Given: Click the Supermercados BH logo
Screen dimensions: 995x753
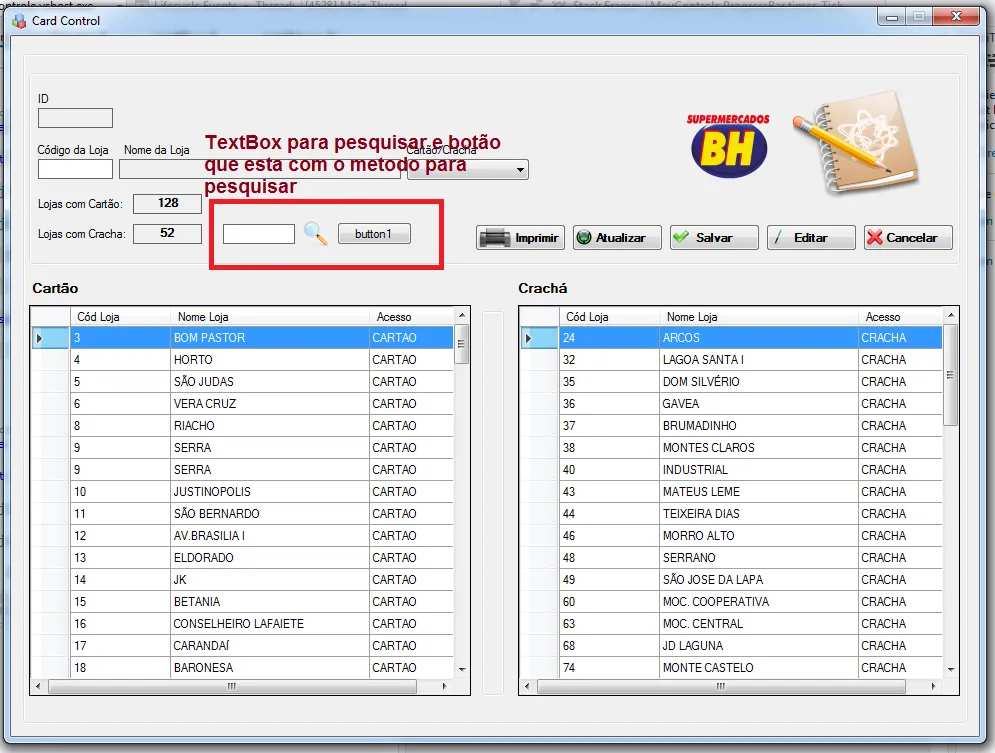Looking at the screenshot, I should tap(728, 145).
